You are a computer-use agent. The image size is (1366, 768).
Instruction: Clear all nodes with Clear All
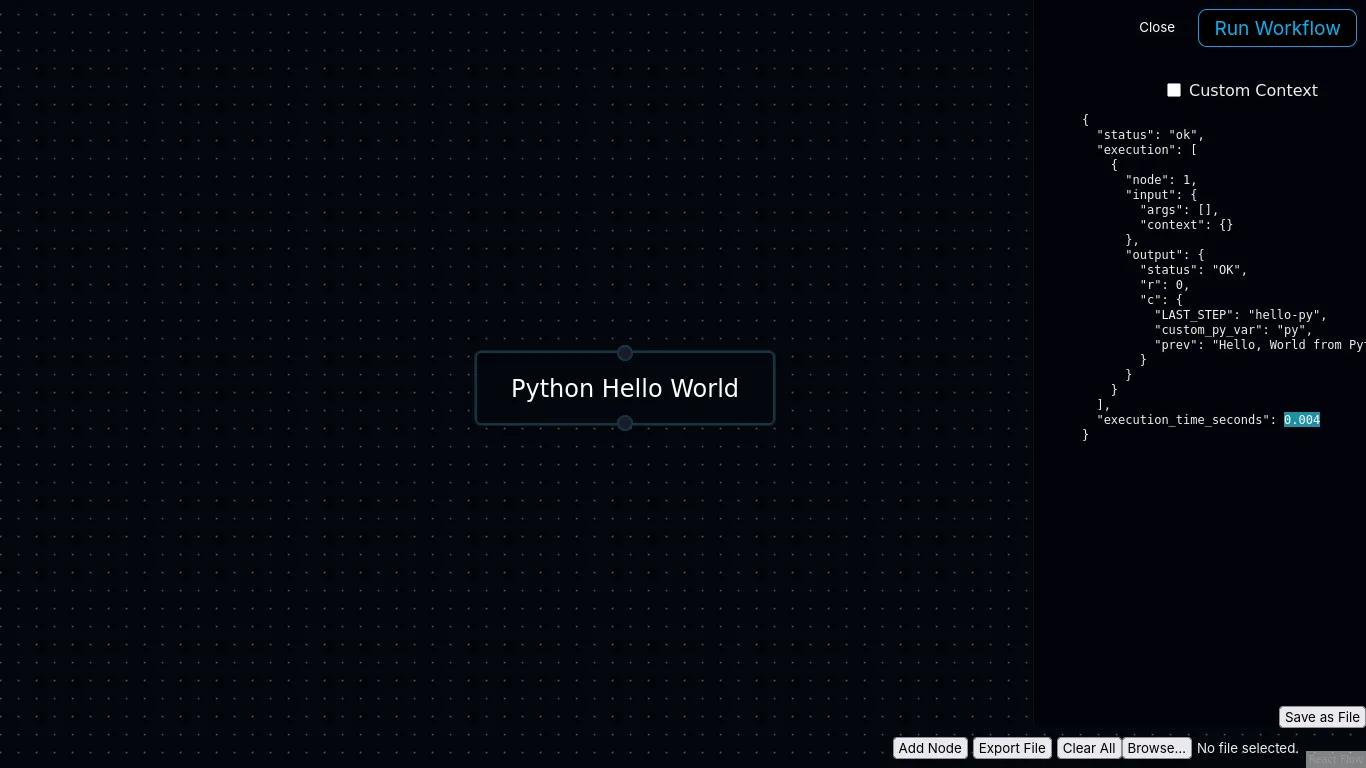[1089, 748]
